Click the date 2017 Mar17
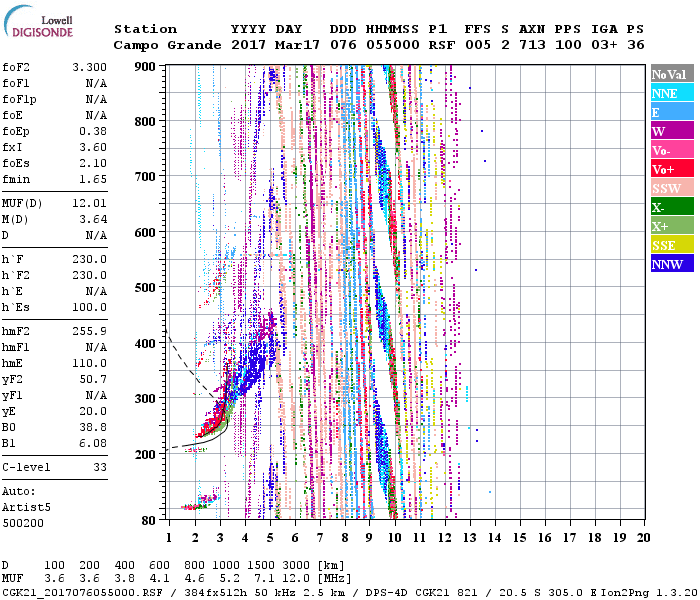Viewport: 700px width, 600px height. point(275,45)
